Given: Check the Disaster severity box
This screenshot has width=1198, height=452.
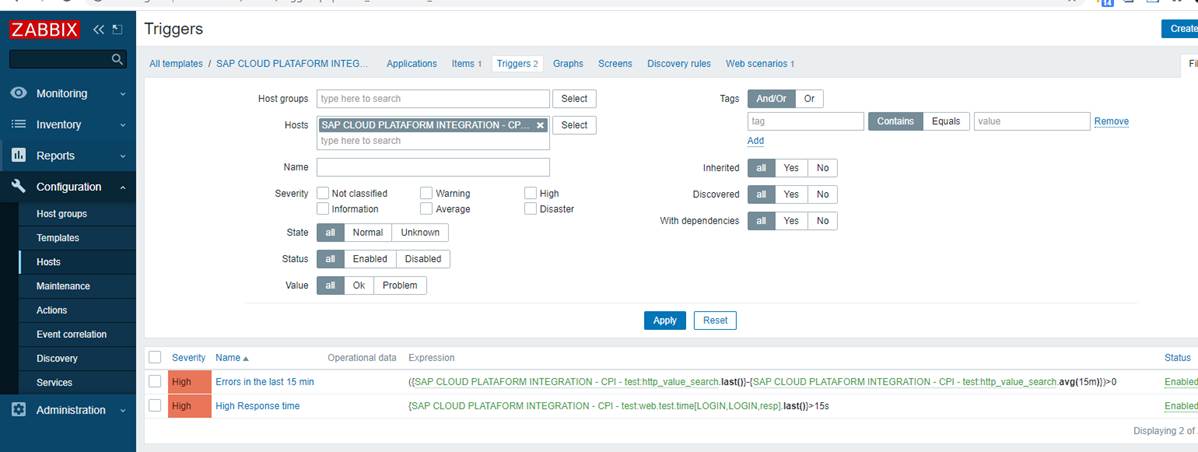Looking at the screenshot, I should pyautogui.click(x=530, y=209).
